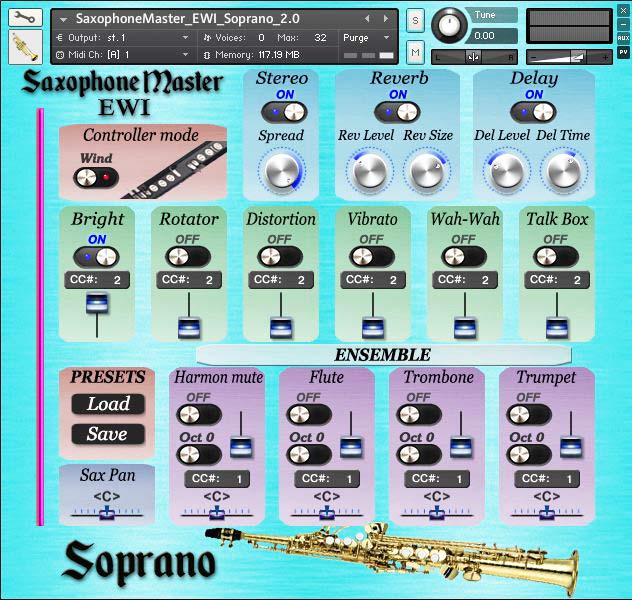
Task: Click the header volume slider
Action: [x=569, y=58]
